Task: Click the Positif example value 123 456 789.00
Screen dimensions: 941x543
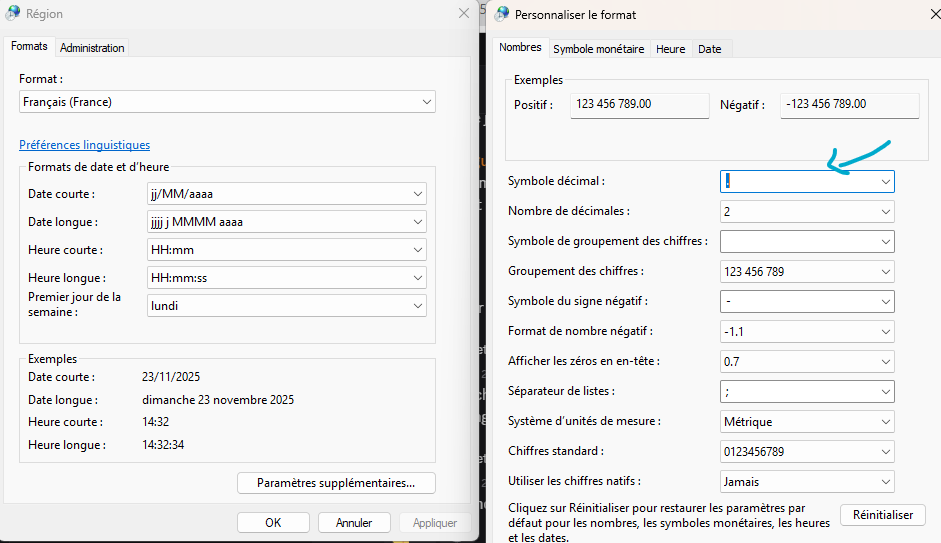Action: coord(640,105)
